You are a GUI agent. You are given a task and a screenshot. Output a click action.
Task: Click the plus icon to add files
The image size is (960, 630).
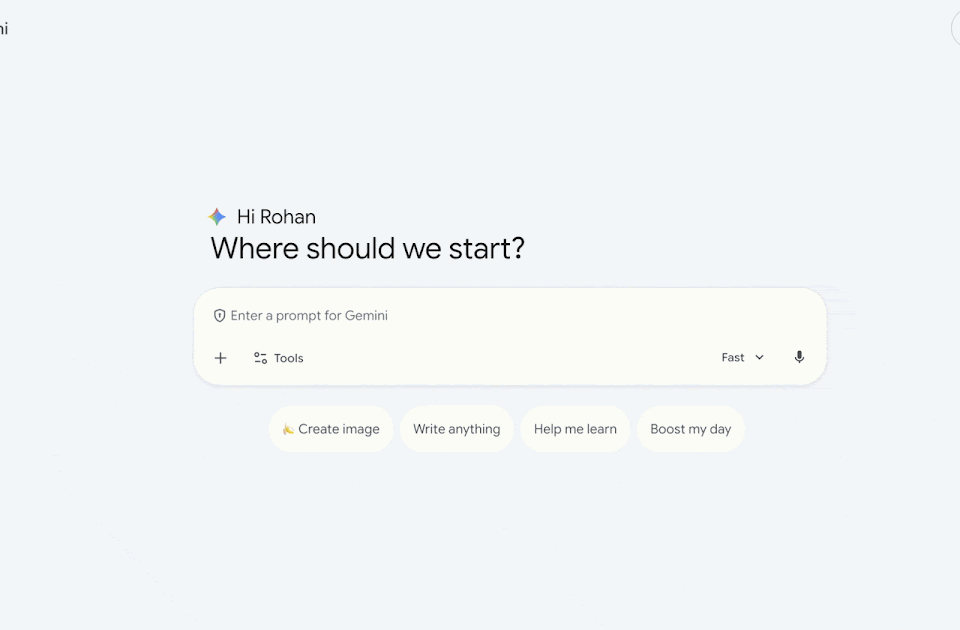221,358
